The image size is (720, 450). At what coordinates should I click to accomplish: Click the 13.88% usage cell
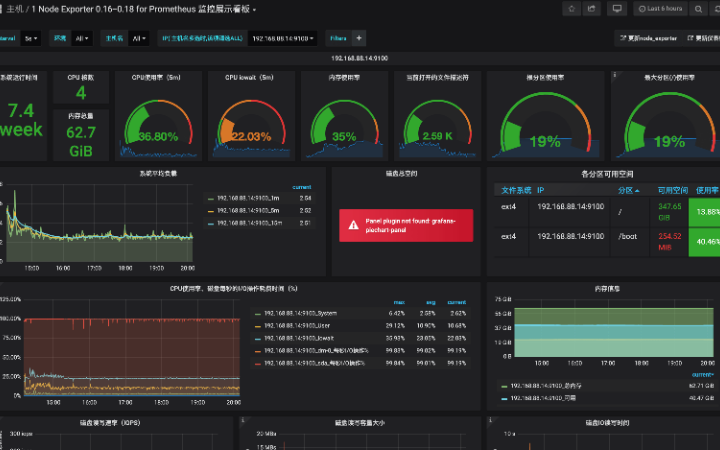(704, 212)
